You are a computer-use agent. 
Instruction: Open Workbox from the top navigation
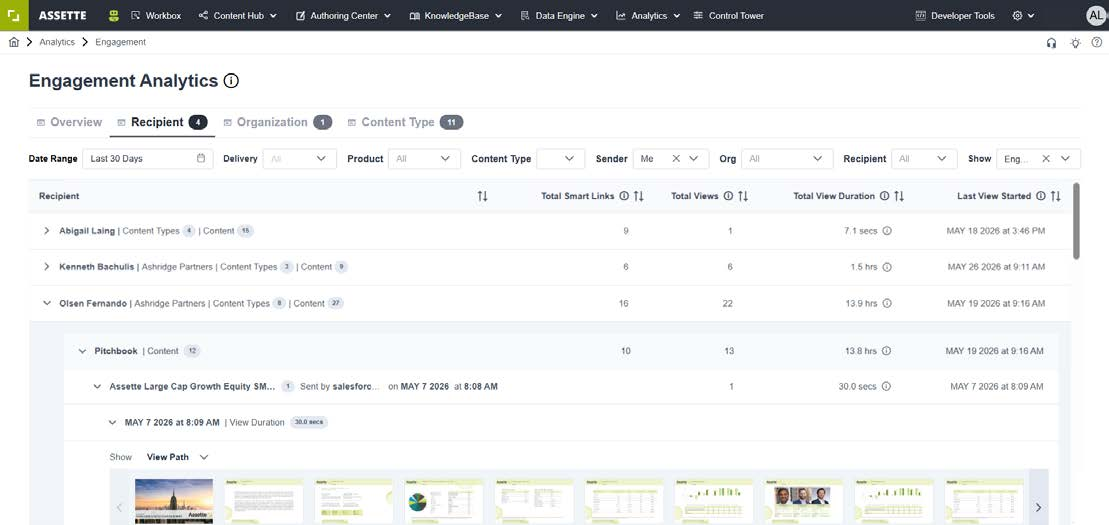click(156, 16)
